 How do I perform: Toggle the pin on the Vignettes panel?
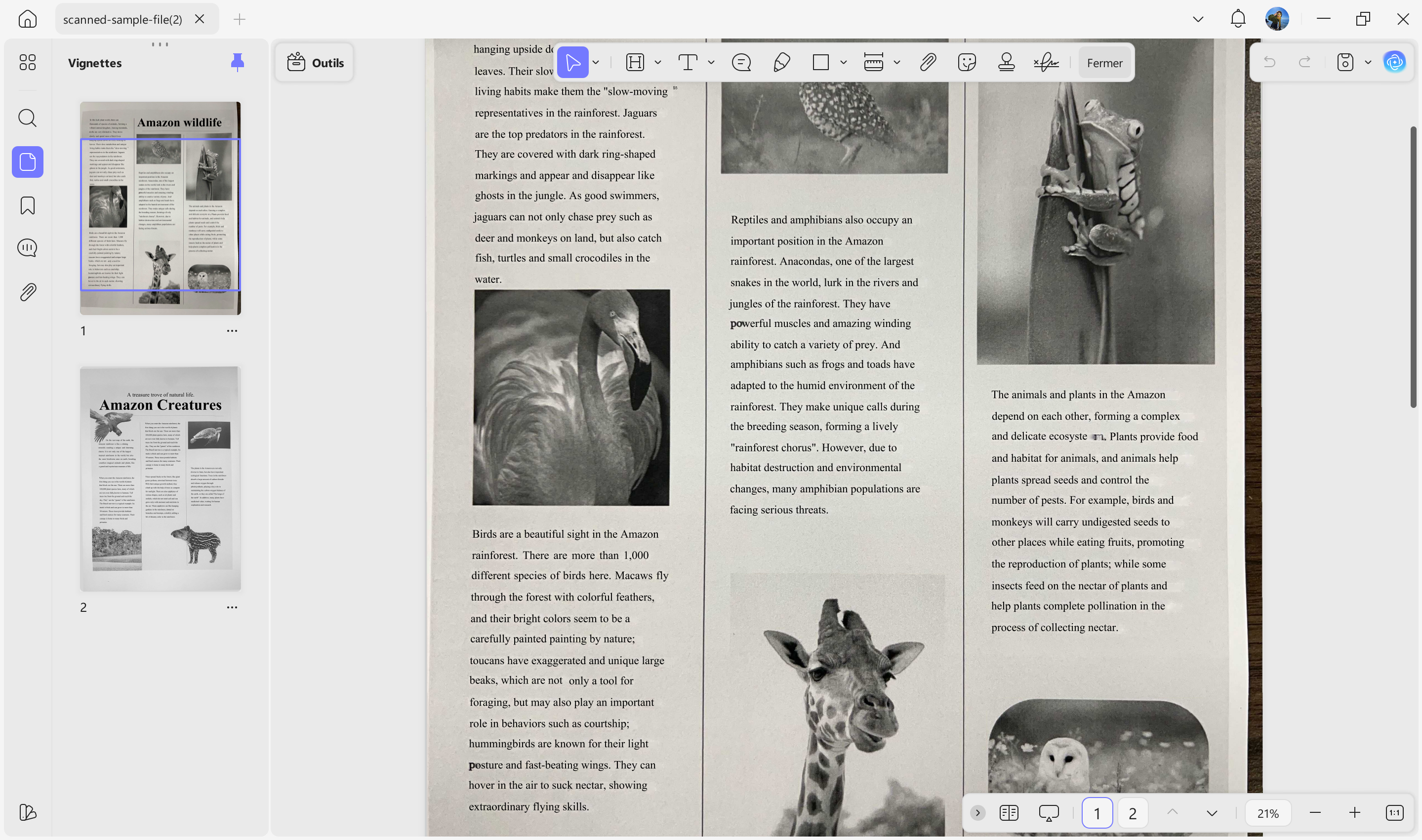click(237, 62)
